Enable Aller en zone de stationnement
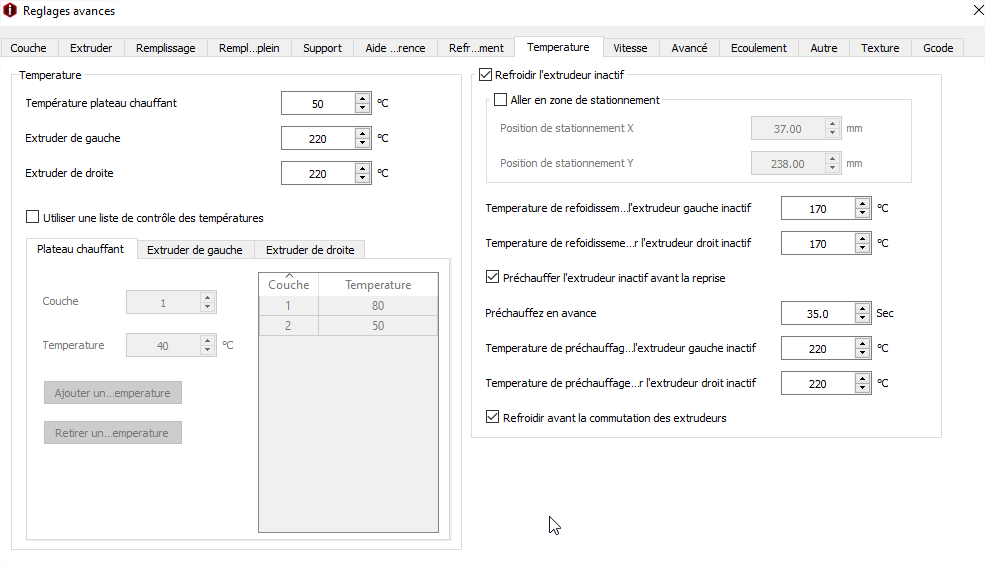 point(501,100)
